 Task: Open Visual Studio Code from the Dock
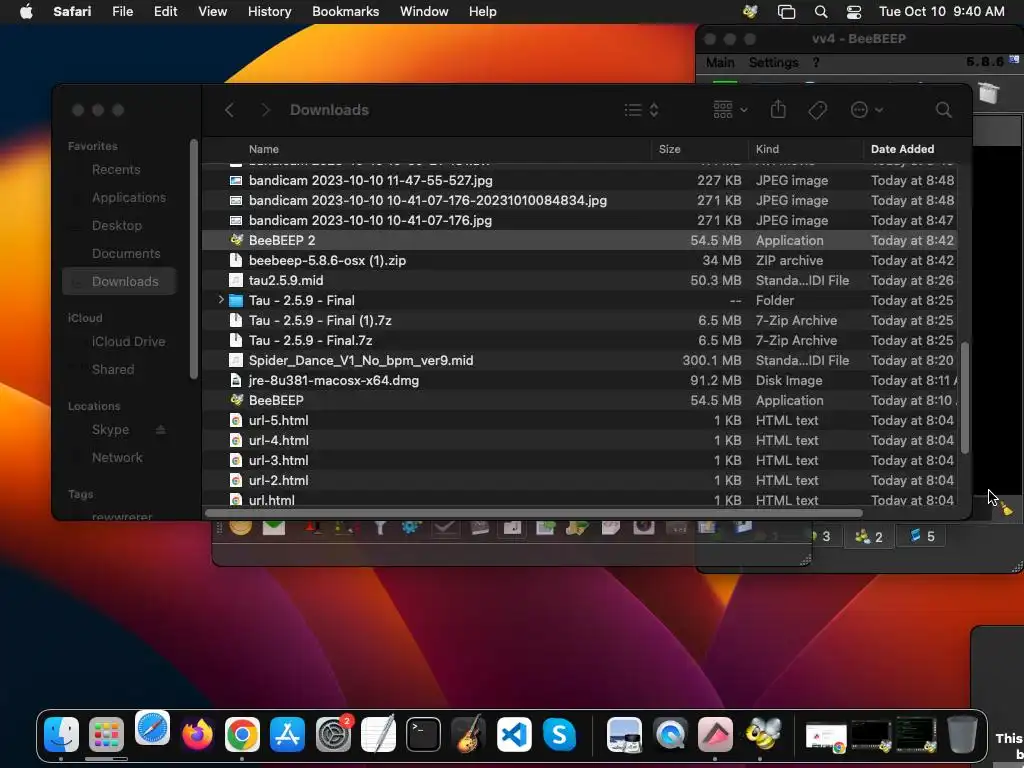pos(514,735)
